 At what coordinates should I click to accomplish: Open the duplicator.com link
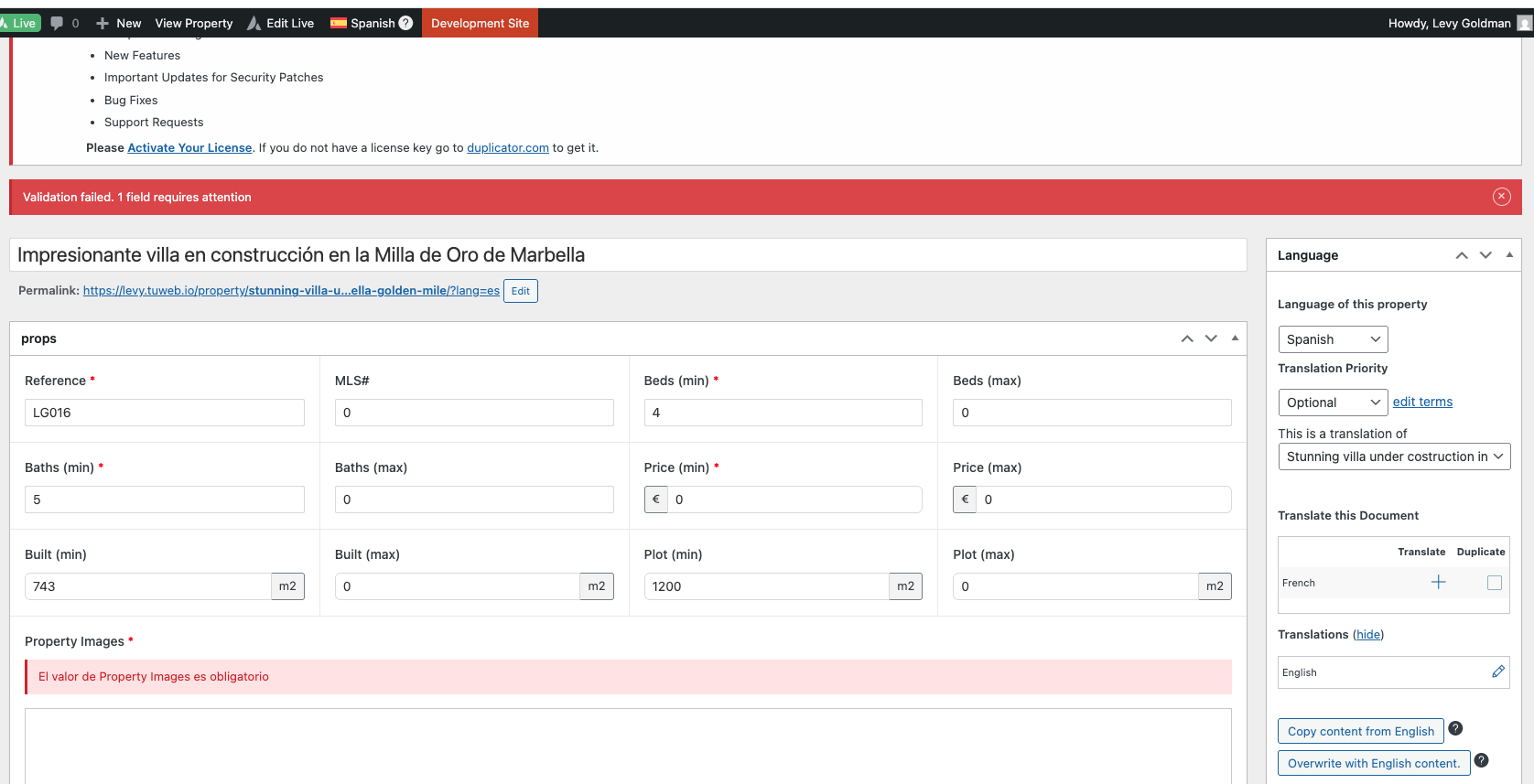point(508,147)
